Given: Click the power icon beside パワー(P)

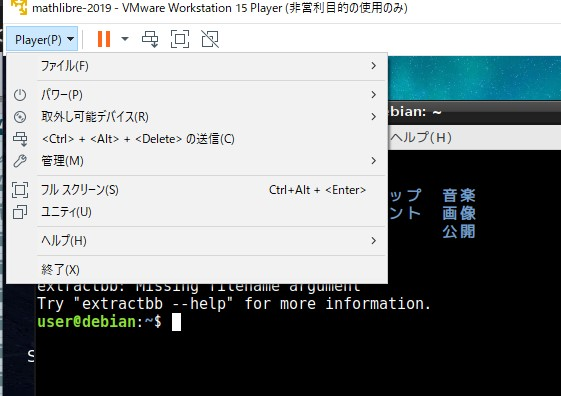Looking at the screenshot, I should coord(20,95).
